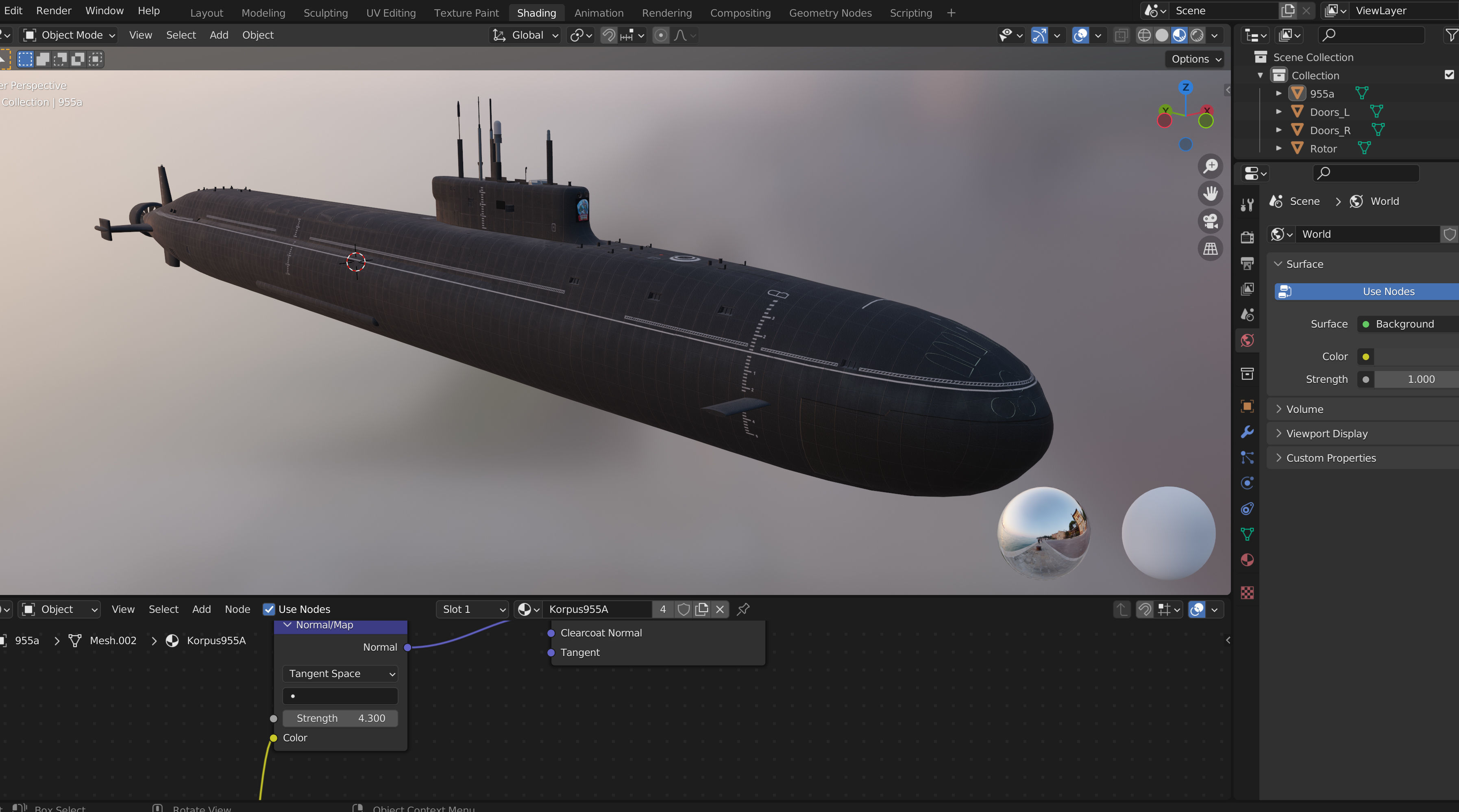Open the Render properties tab icon
The height and width of the screenshot is (812, 1459).
coord(1247,237)
